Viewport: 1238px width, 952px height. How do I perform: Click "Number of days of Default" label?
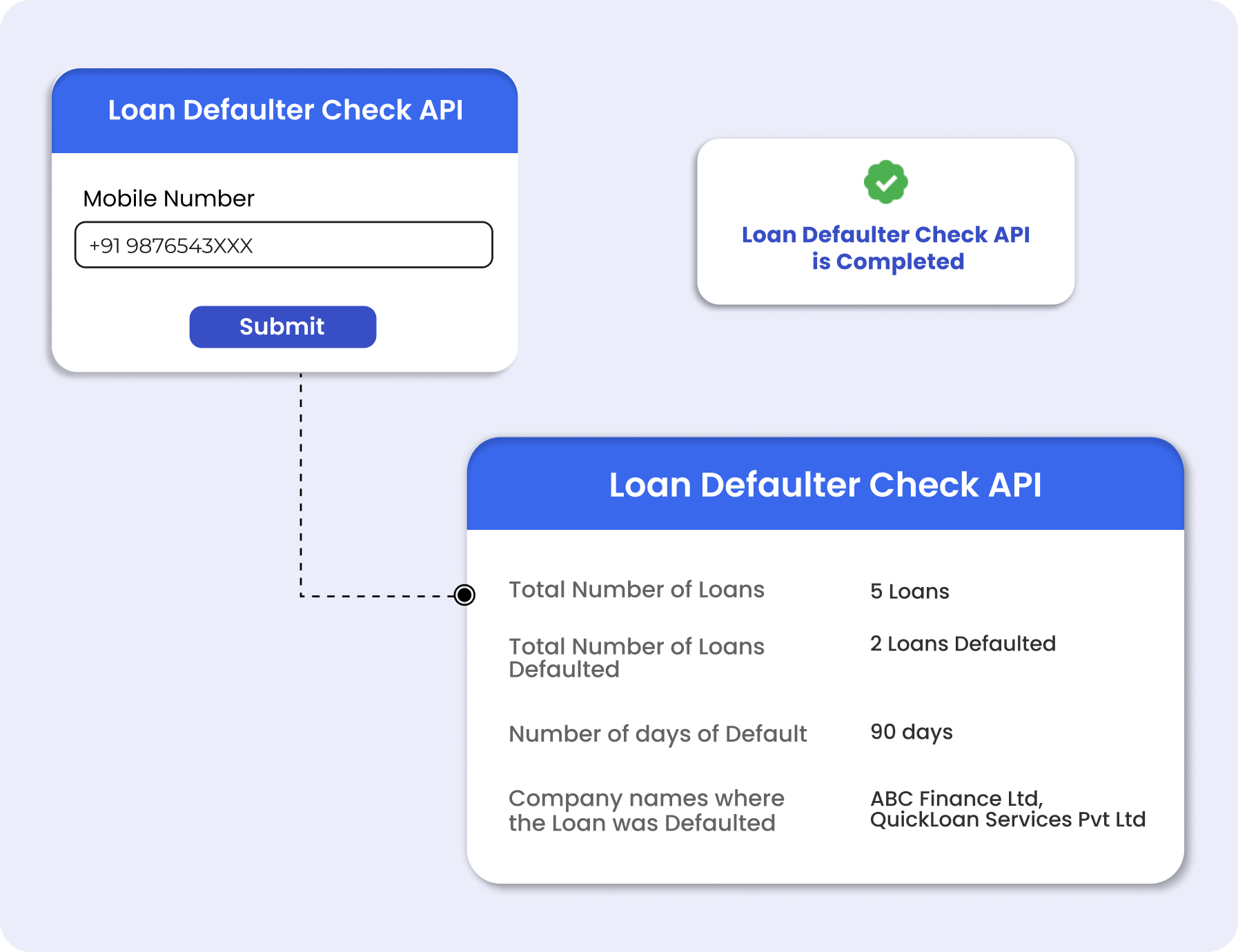(x=658, y=734)
